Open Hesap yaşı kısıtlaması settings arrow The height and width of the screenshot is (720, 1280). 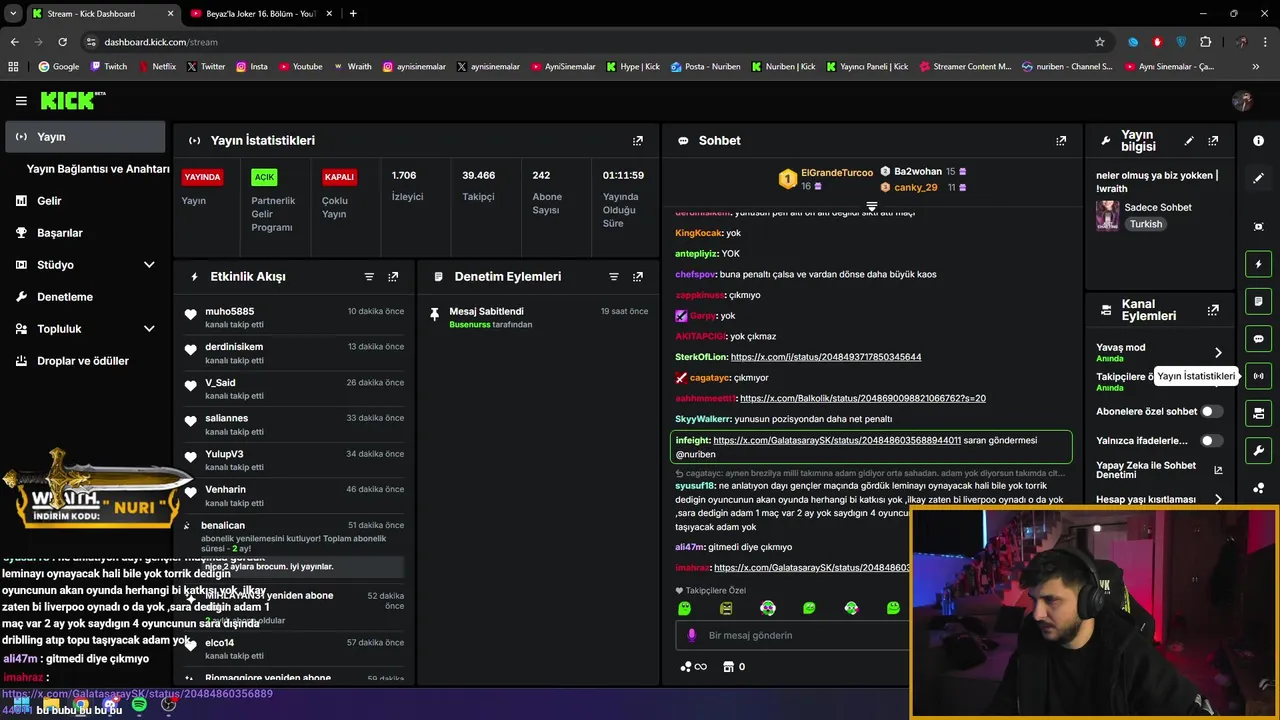1218,499
